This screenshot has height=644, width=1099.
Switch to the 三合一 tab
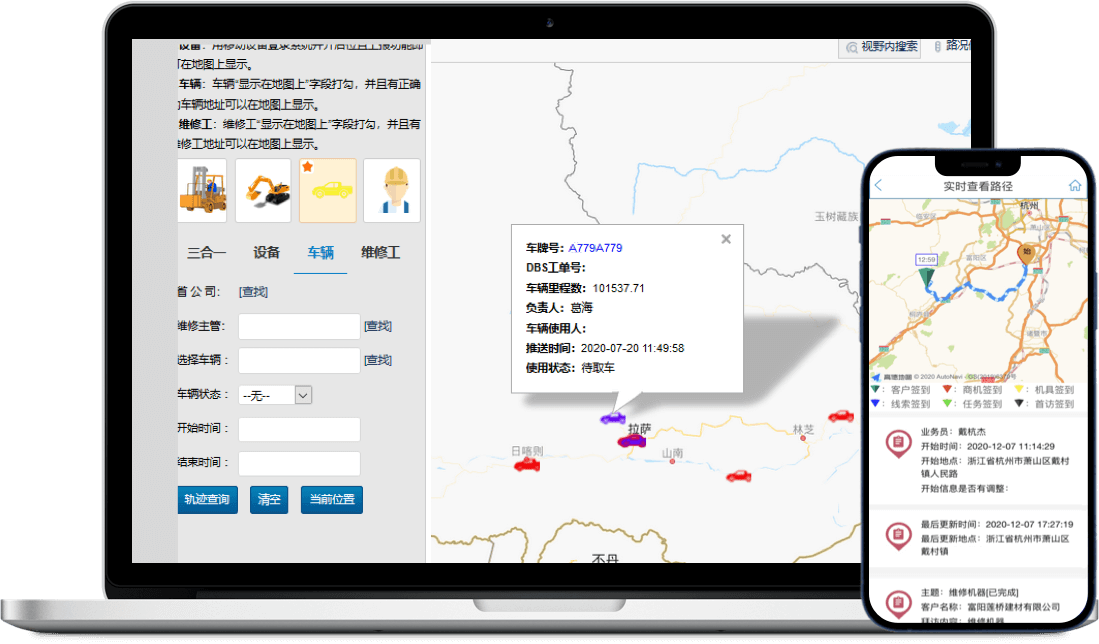coord(206,253)
